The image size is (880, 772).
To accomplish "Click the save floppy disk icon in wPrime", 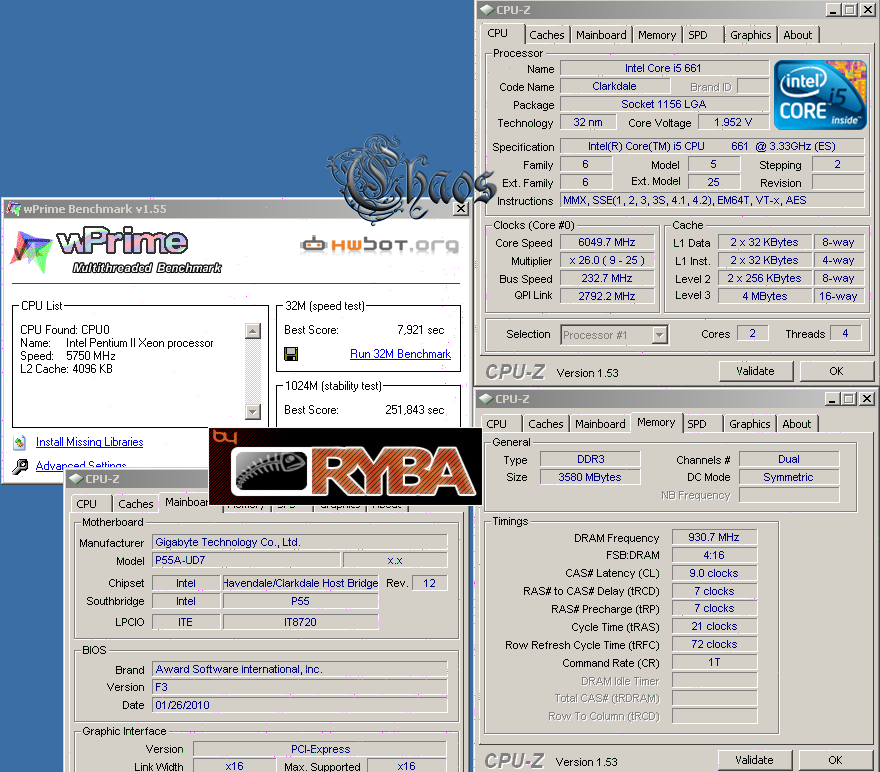I will pos(291,354).
